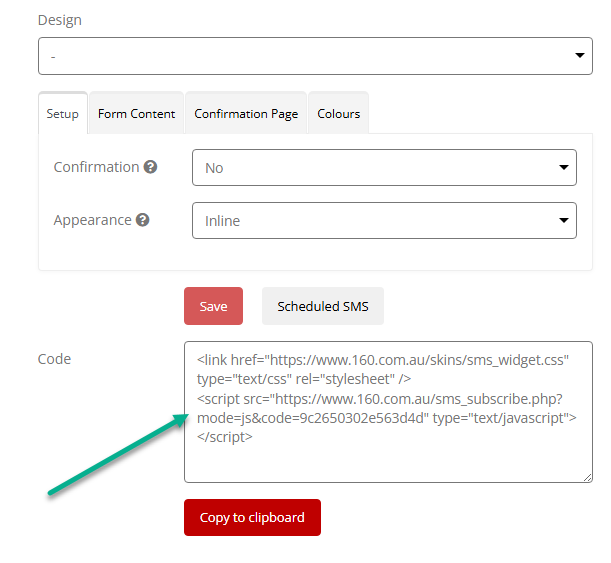Viewport: 611px width, 563px height.
Task: Open the Confirmation dropdown set to No
Action: click(x=384, y=168)
